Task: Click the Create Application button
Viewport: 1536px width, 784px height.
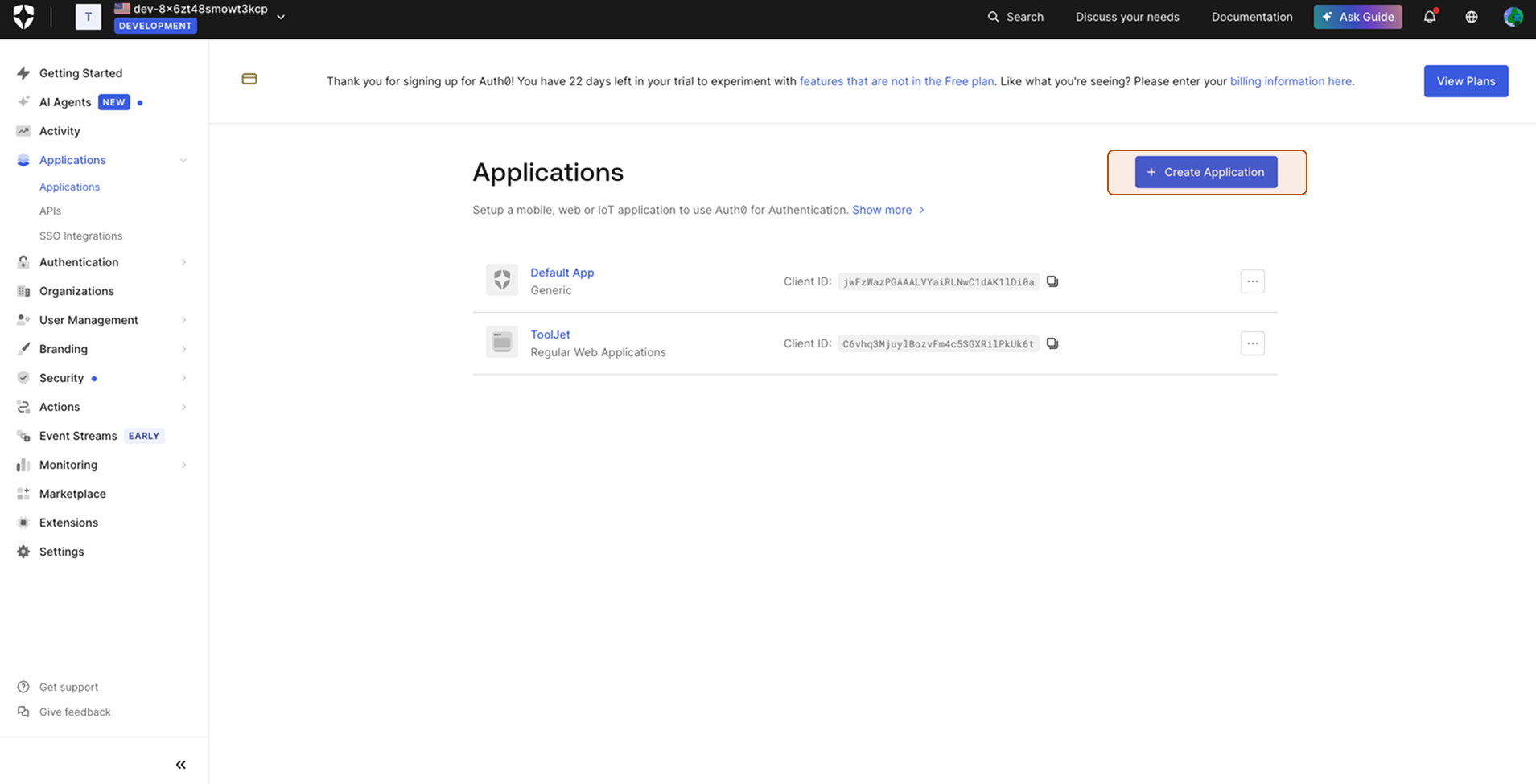Action: coord(1205,171)
